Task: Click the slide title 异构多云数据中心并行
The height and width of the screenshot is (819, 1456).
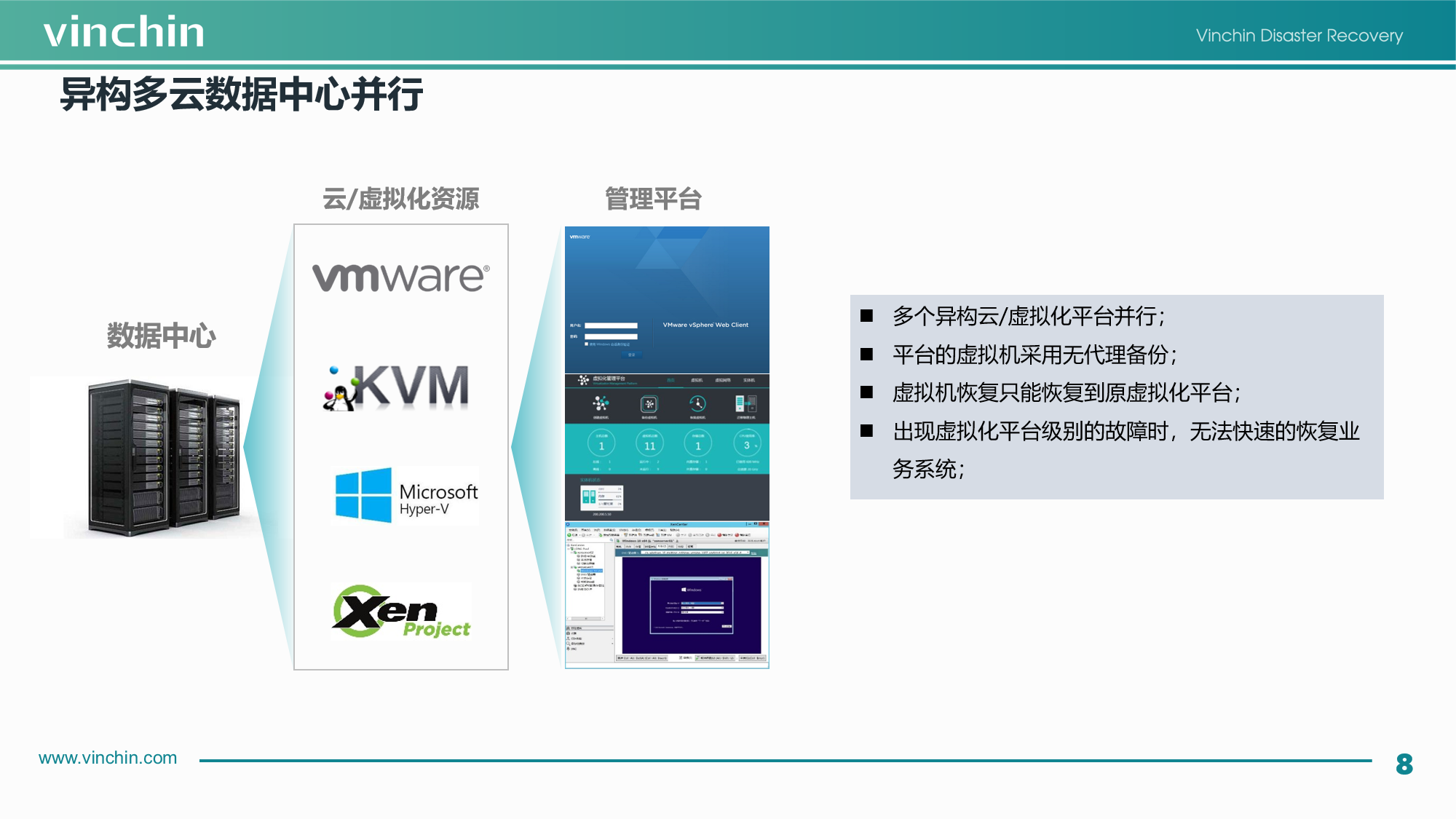Action: point(242,95)
